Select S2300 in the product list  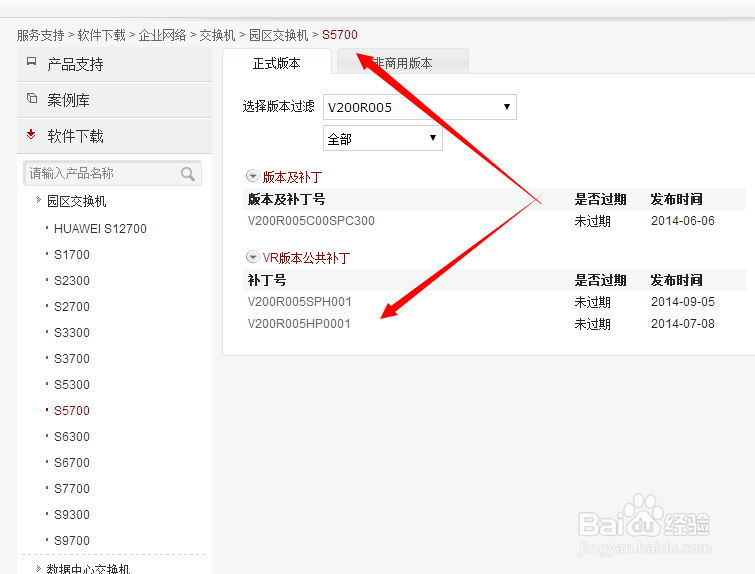pos(72,280)
